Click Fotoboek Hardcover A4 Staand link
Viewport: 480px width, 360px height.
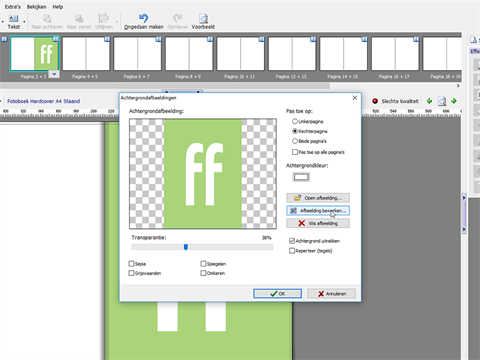tap(44, 101)
